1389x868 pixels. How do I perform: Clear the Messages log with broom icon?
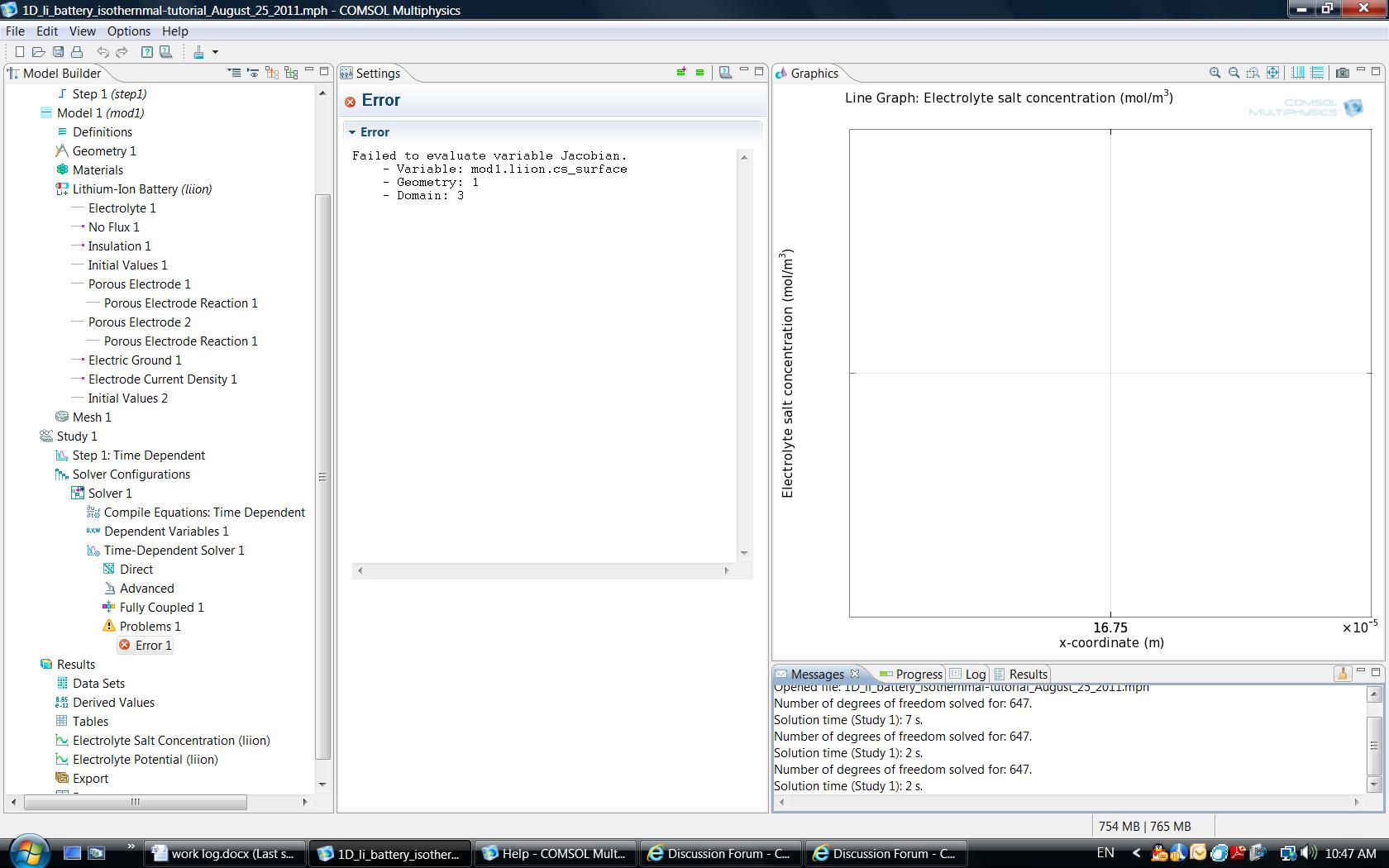(x=1342, y=674)
